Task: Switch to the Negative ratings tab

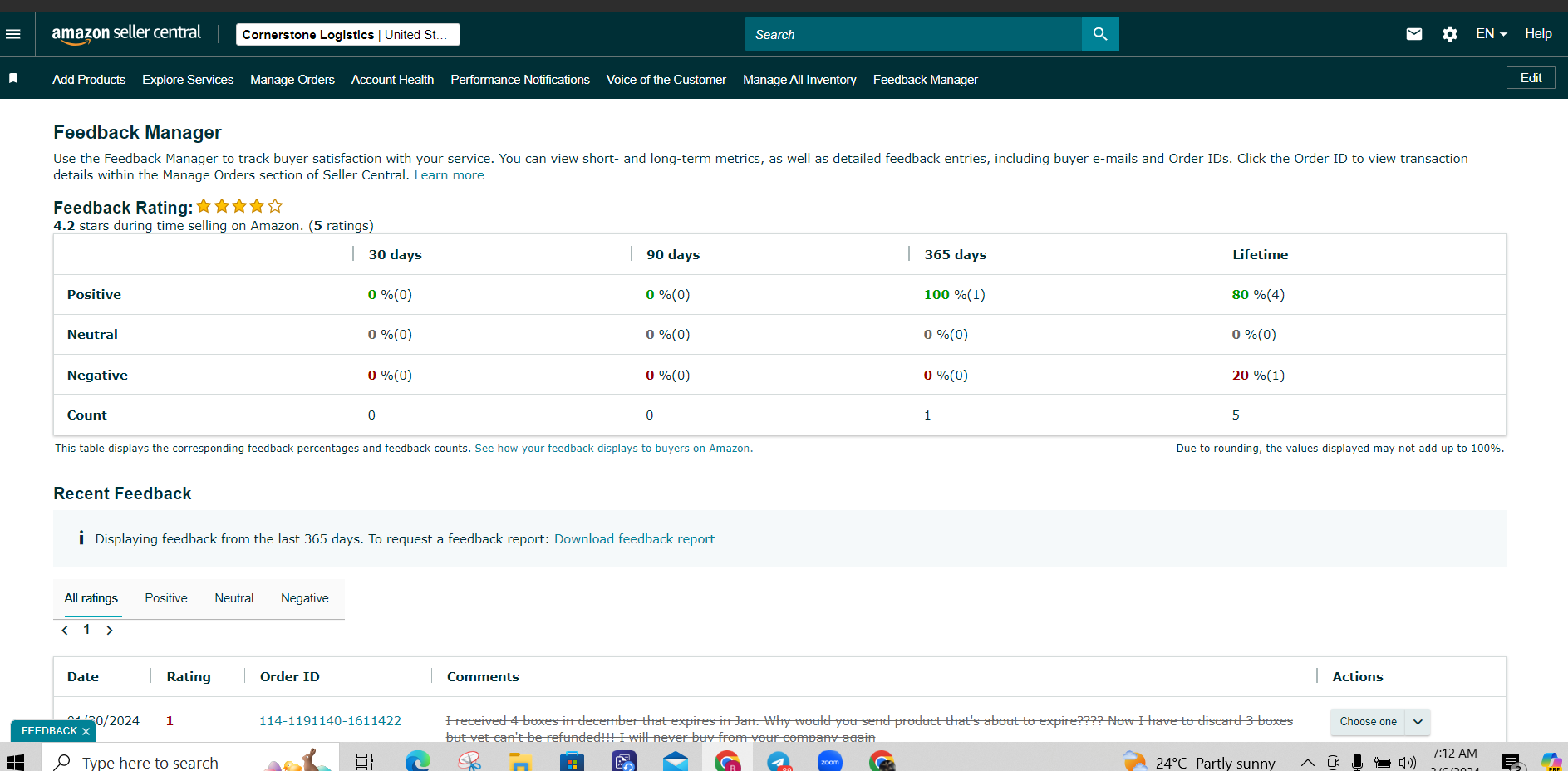Action: (305, 598)
